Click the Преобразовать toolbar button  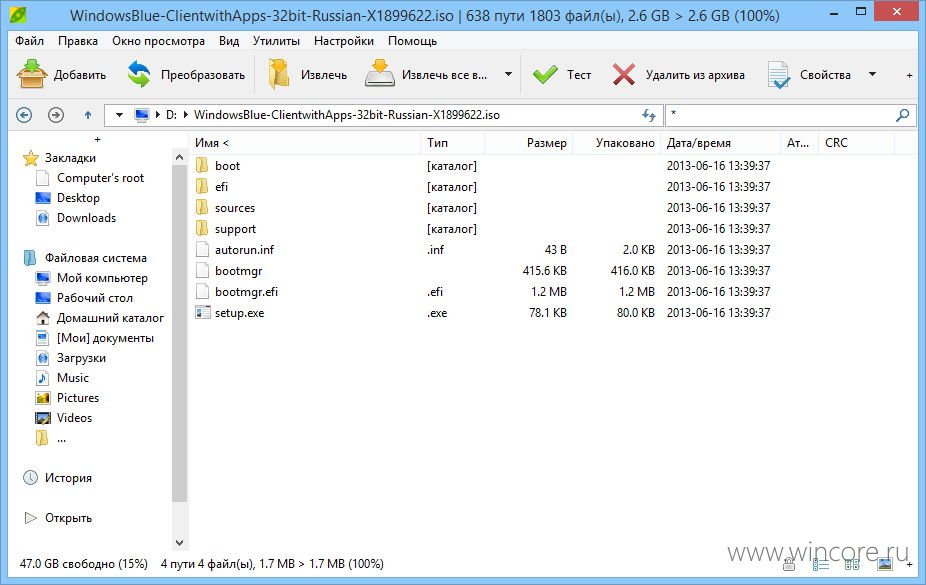click(186, 74)
